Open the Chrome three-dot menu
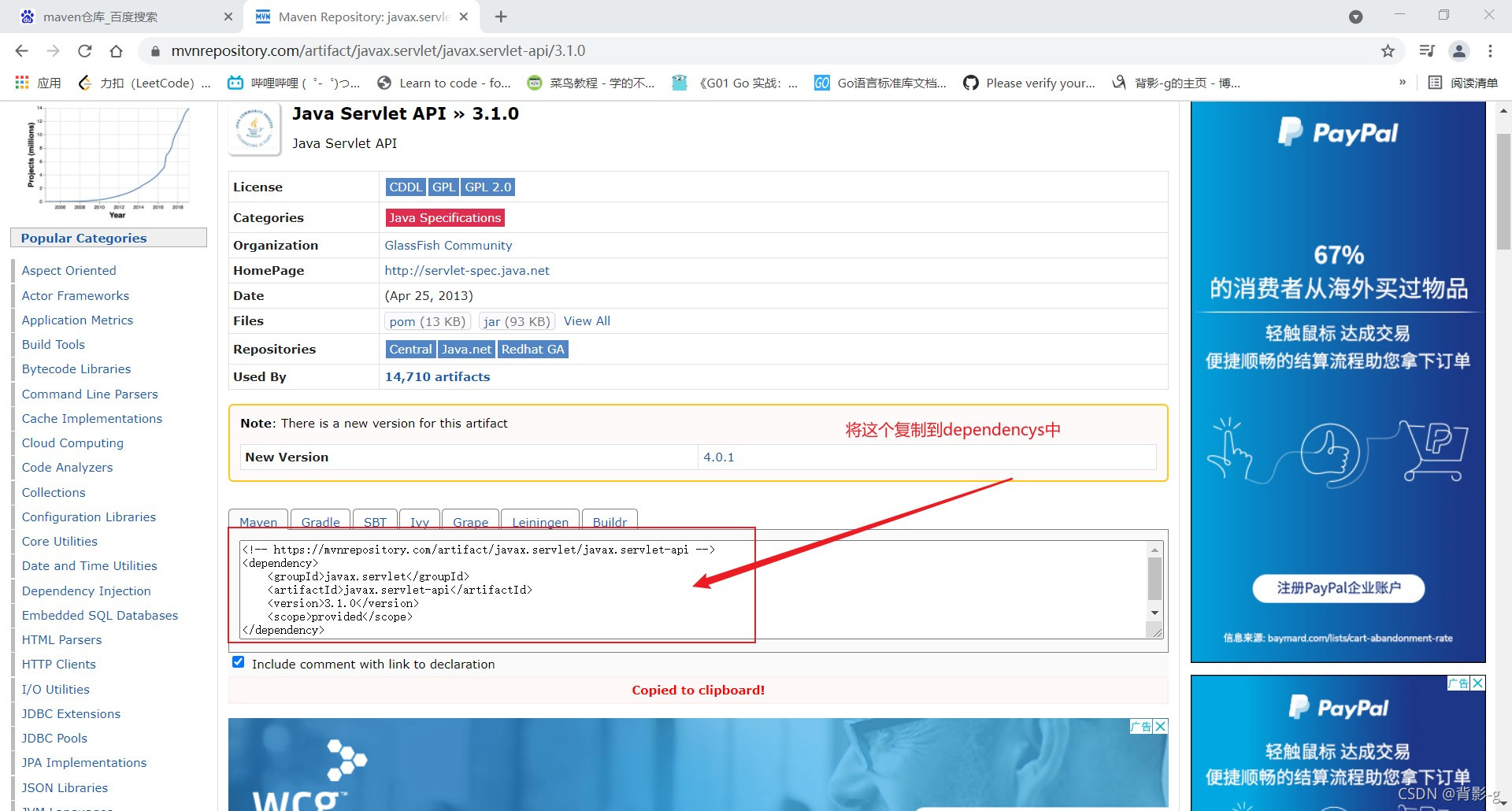Image resolution: width=1512 pixels, height=811 pixels. (x=1490, y=51)
